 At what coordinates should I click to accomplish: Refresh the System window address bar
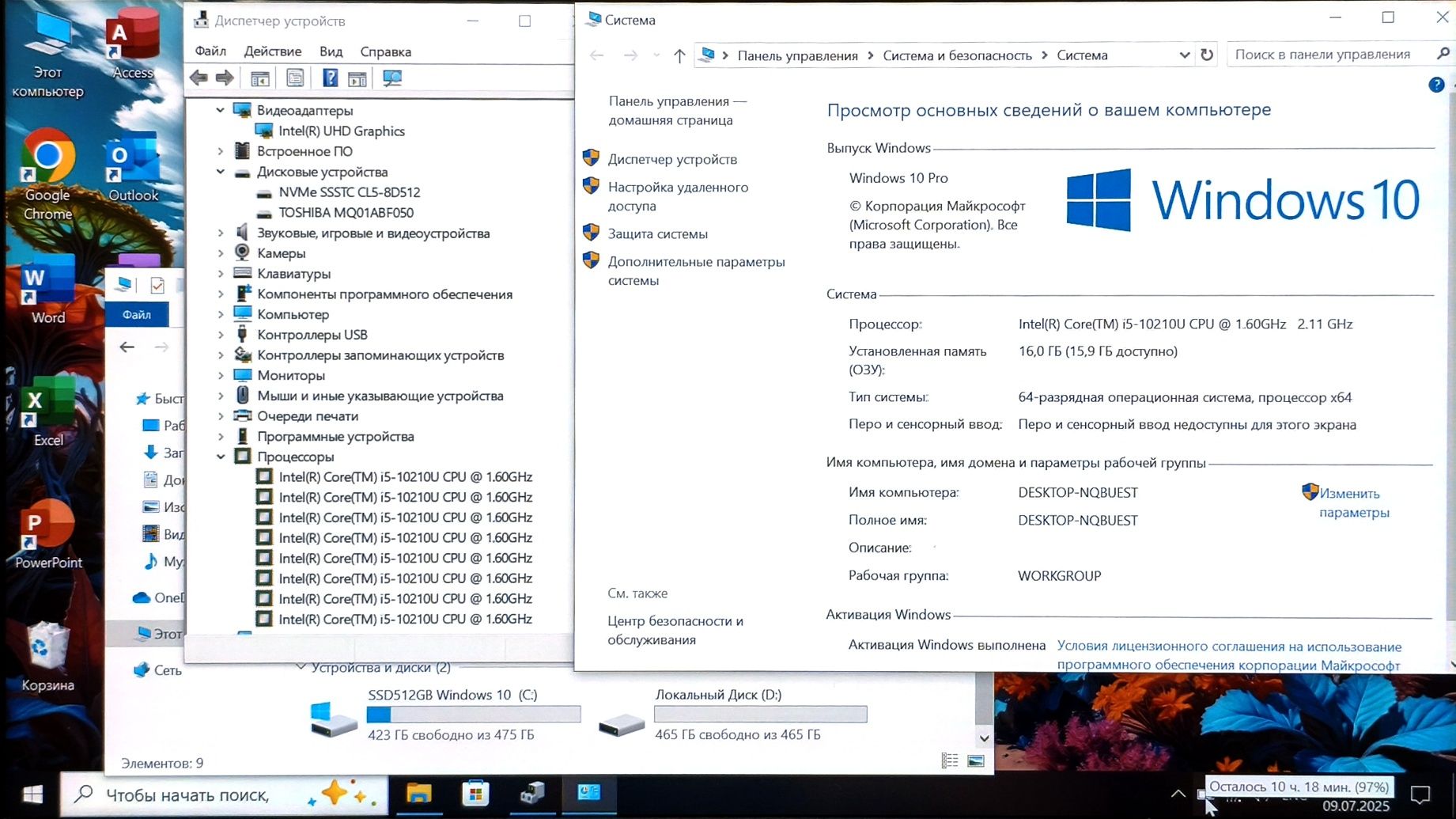point(1207,55)
